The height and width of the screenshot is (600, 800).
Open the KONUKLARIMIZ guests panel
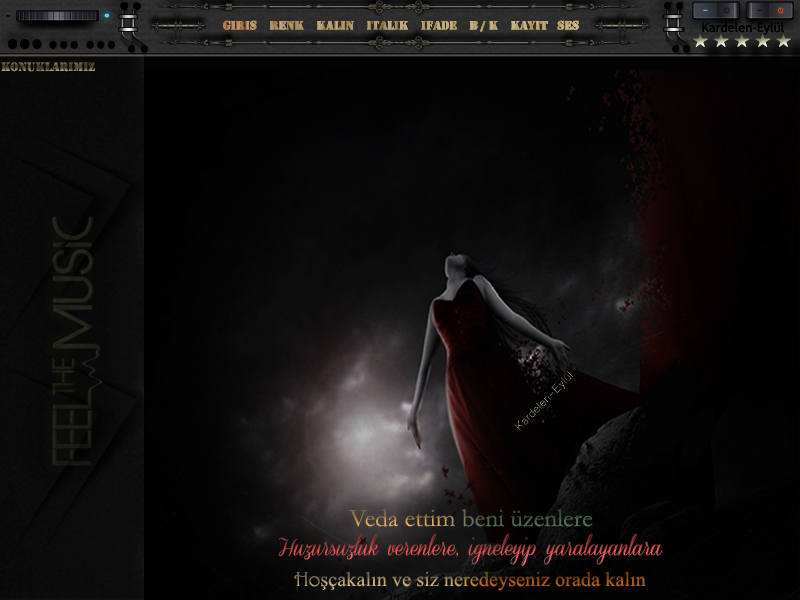point(48,67)
